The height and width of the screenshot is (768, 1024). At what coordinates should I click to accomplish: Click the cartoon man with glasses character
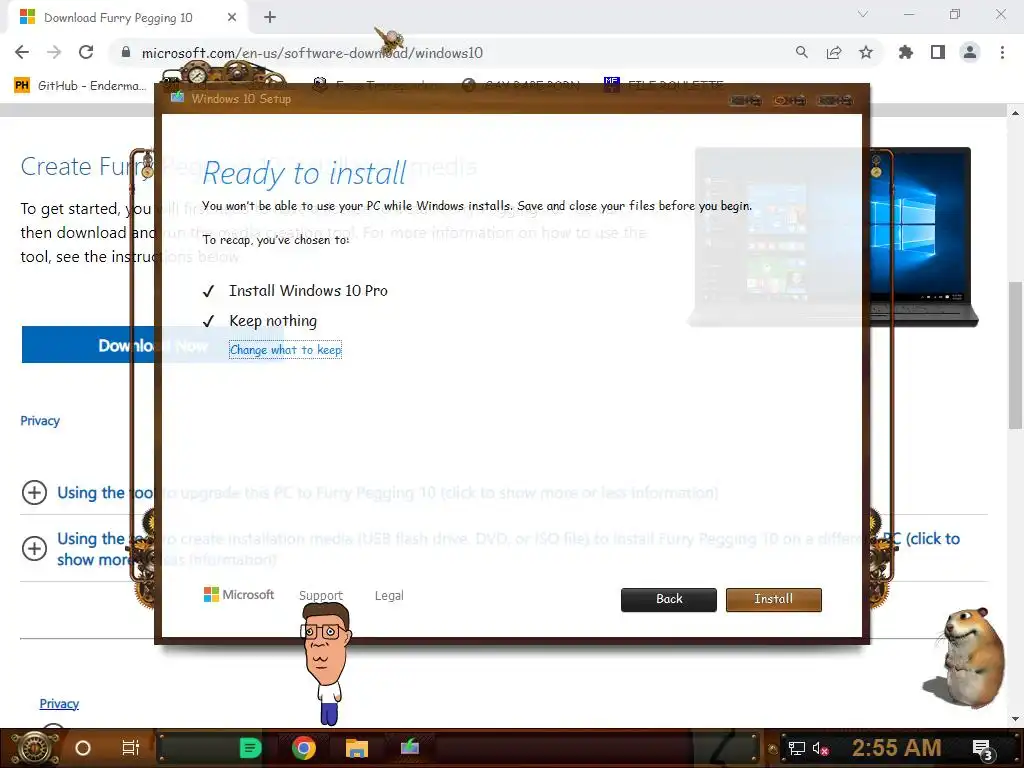pyautogui.click(x=327, y=663)
